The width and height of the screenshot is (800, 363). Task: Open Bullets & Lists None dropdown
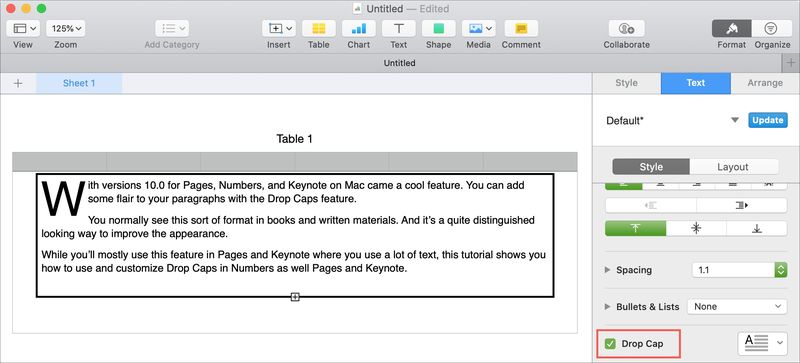point(737,306)
